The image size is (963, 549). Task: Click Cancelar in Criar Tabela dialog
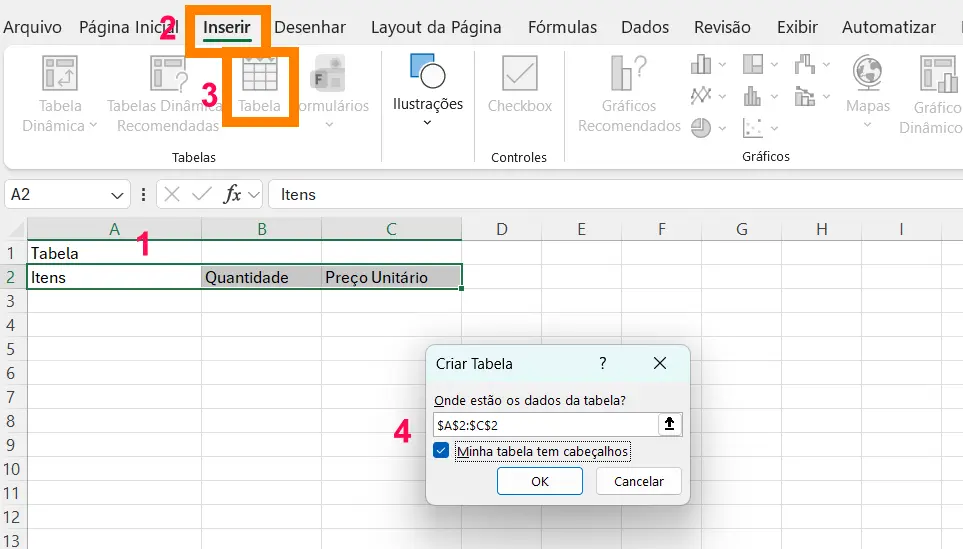(x=639, y=481)
